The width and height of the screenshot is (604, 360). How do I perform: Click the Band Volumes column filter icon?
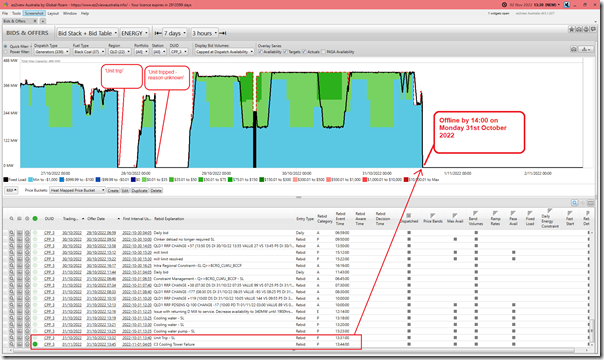[x=475, y=213]
